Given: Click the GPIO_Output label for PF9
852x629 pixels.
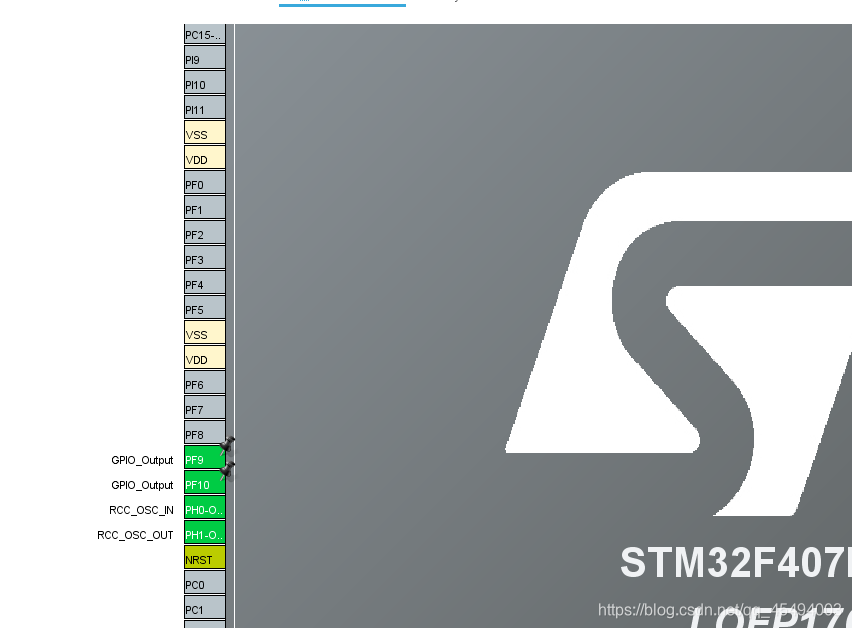Looking at the screenshot, I should (x=142, y=460).
